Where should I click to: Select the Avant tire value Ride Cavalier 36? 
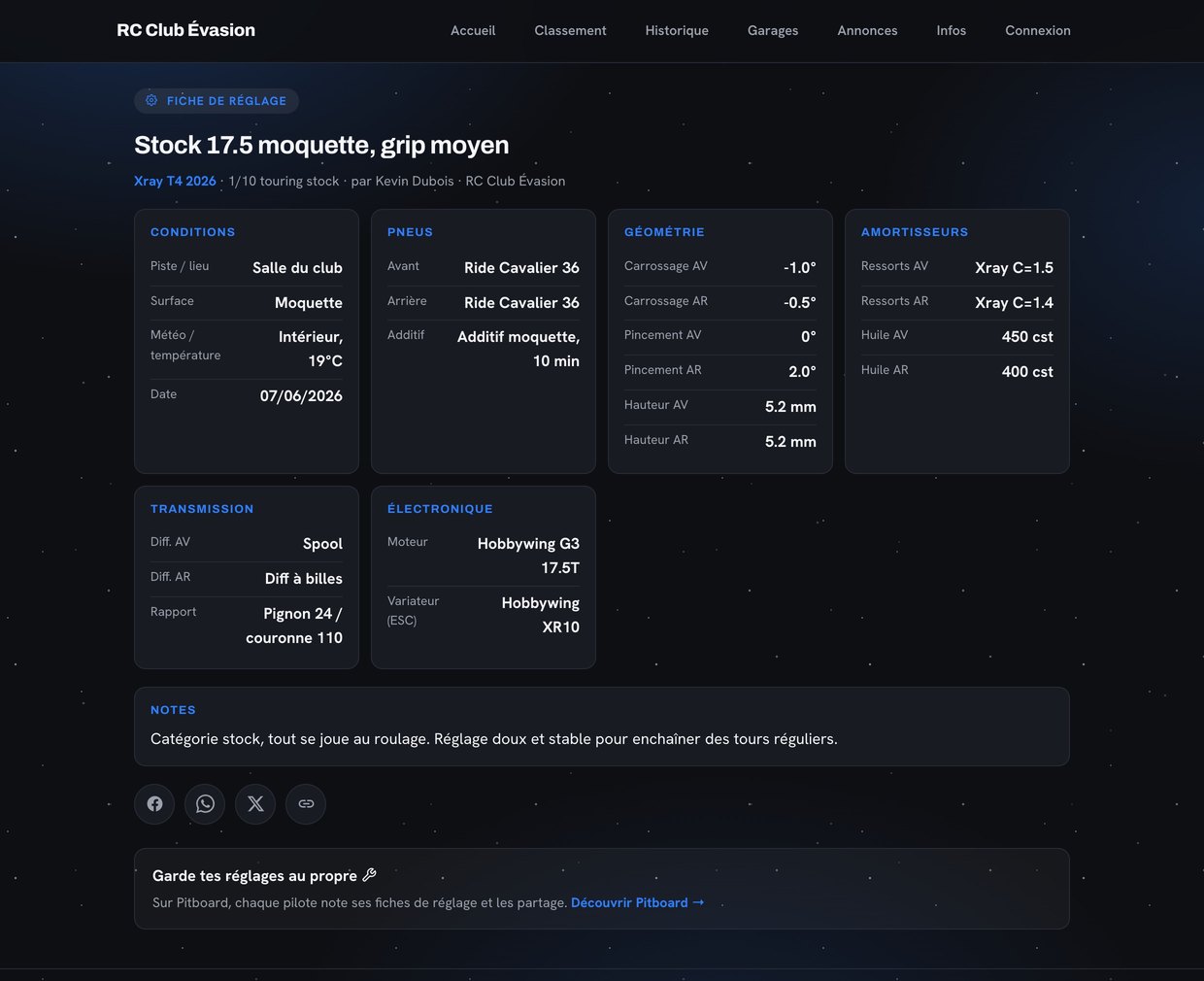point(521,268)
